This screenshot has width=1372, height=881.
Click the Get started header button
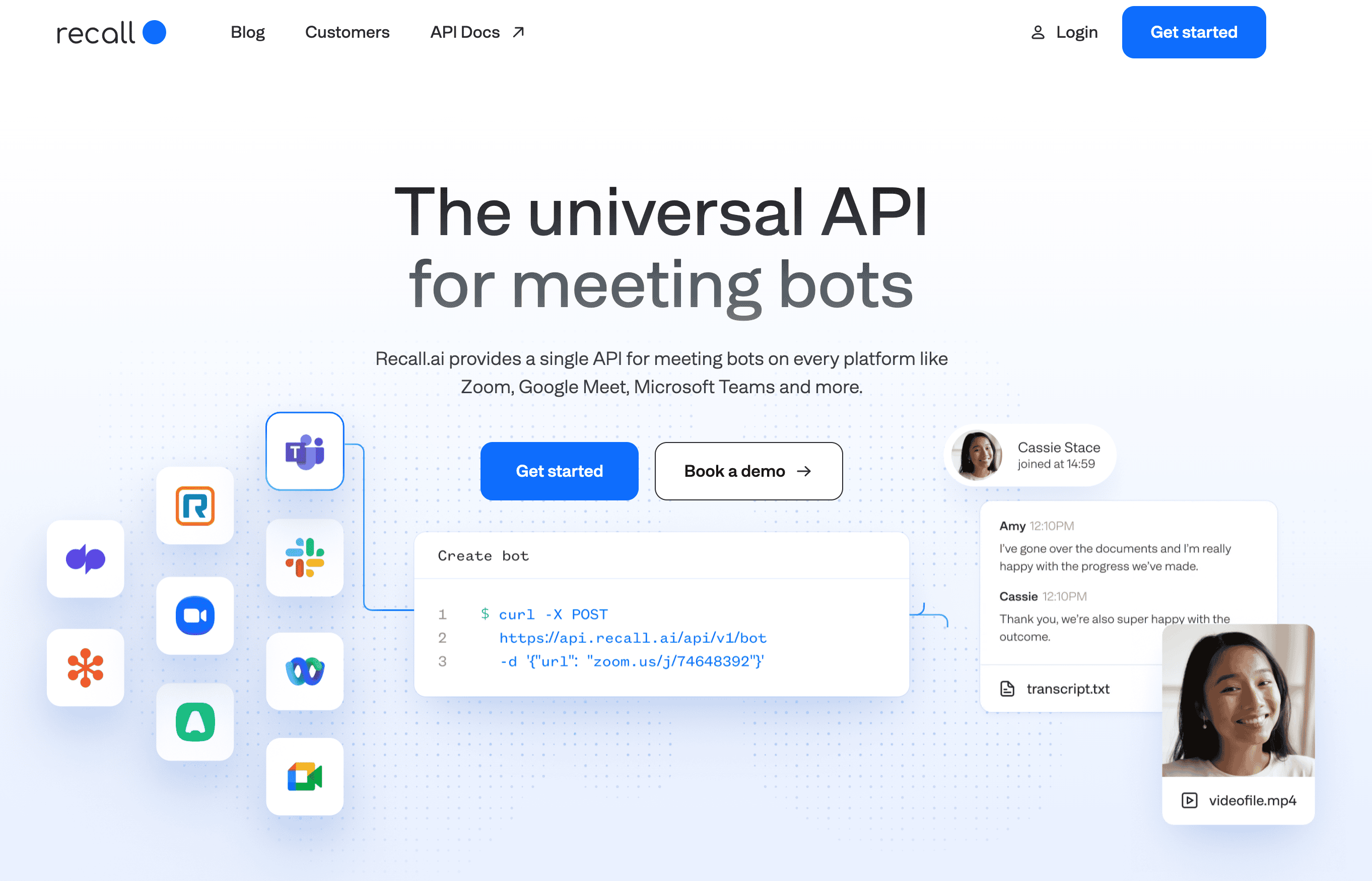[x=1193, y=32]
